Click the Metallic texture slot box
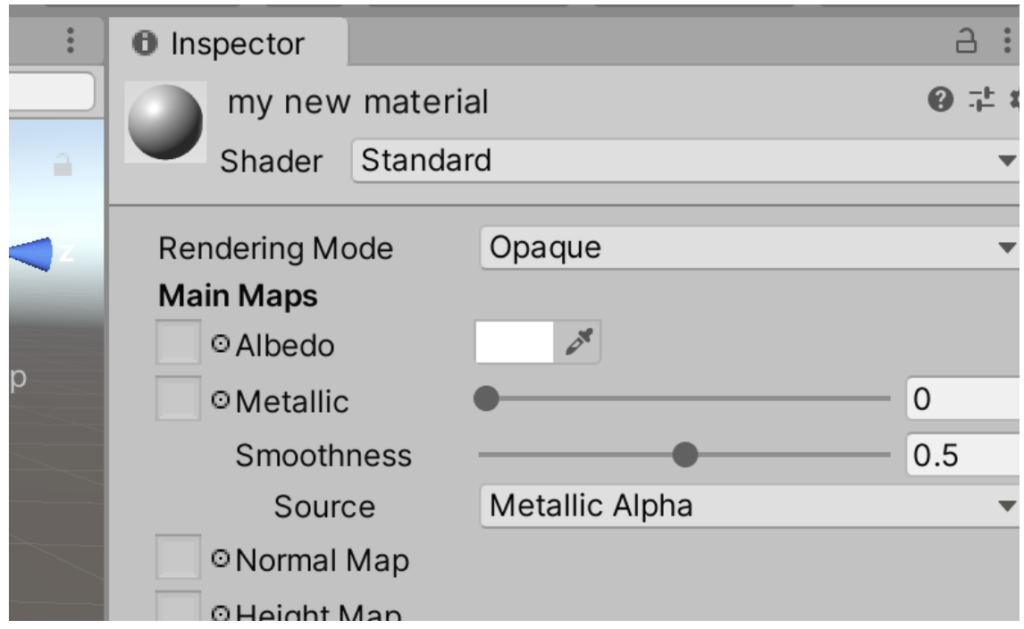 pos(179,400)
